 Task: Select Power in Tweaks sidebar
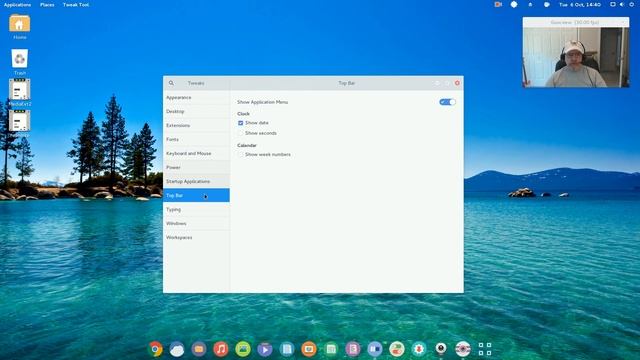point(196,167)
